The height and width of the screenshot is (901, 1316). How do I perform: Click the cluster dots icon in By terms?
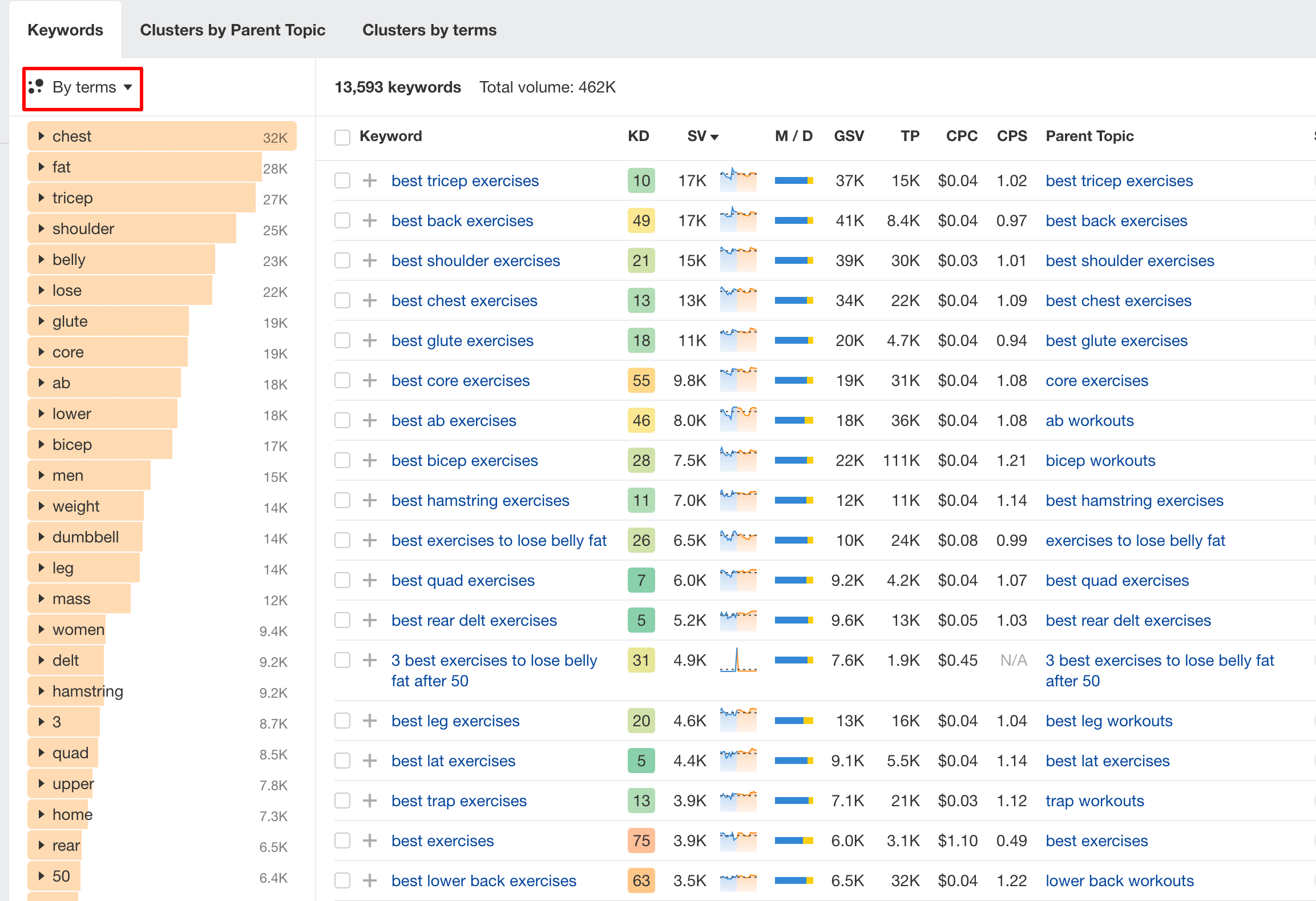click(36, 87)
